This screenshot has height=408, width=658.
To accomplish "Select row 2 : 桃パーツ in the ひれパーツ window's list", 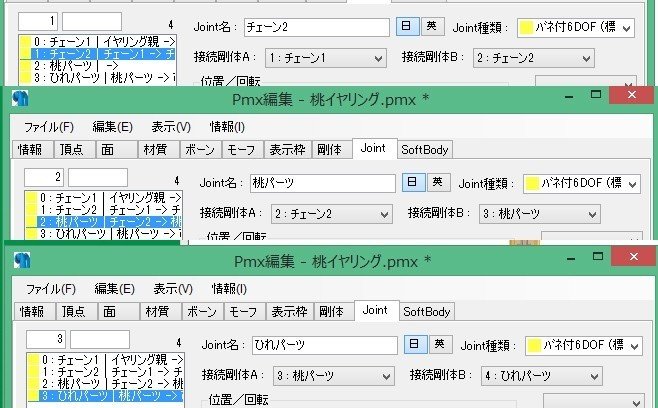I will pos(105,384).
